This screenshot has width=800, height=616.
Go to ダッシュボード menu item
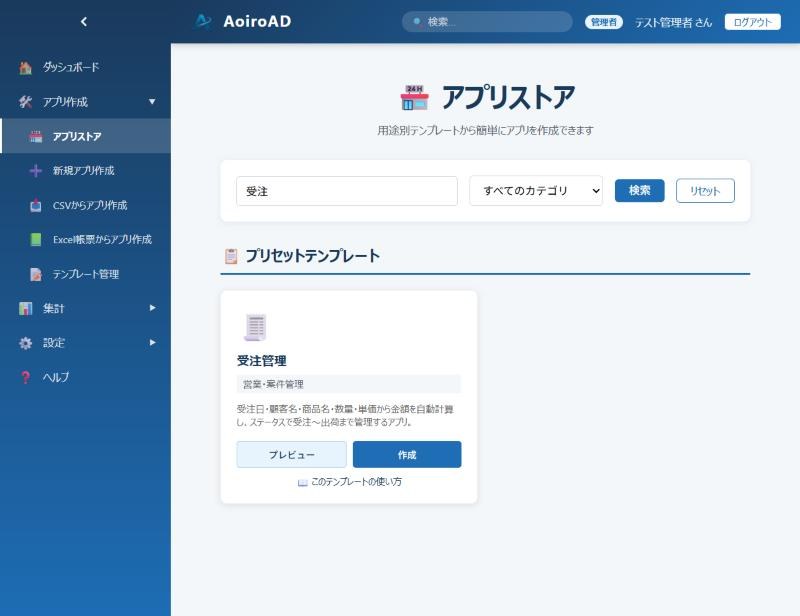tap(85, 67)
